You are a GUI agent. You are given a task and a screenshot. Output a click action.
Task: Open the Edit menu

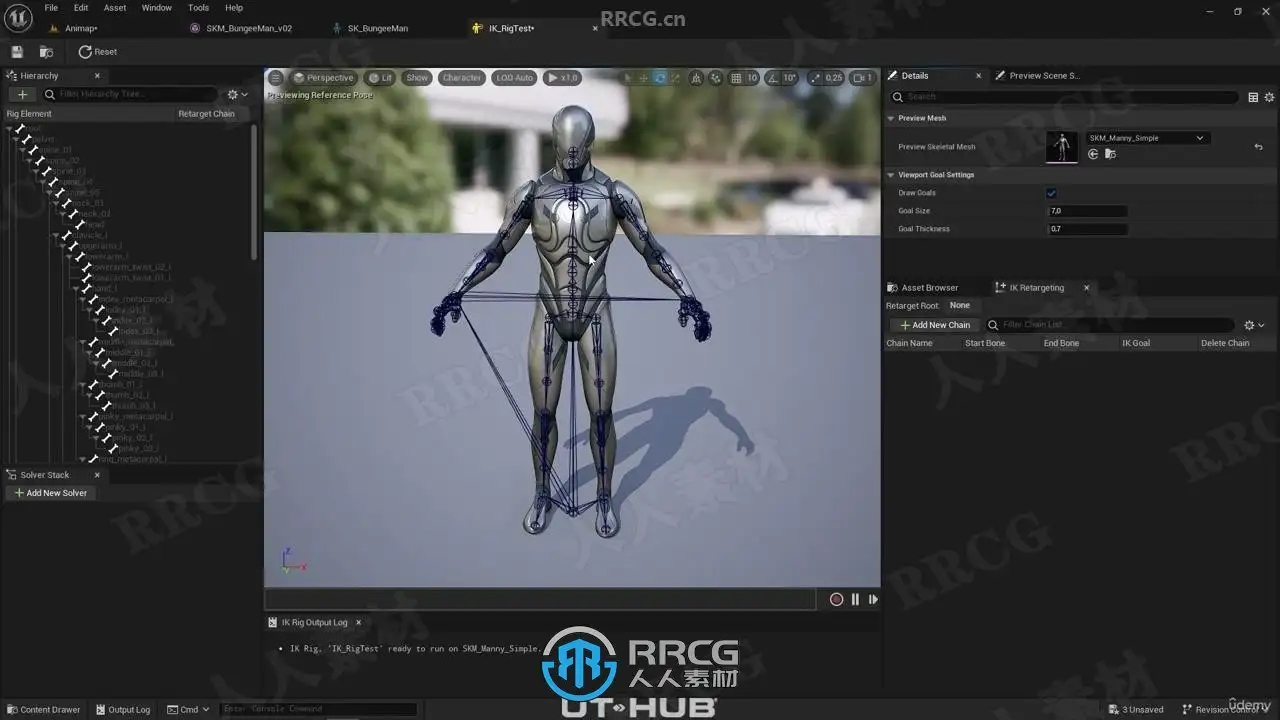click(x=81, y=8)
